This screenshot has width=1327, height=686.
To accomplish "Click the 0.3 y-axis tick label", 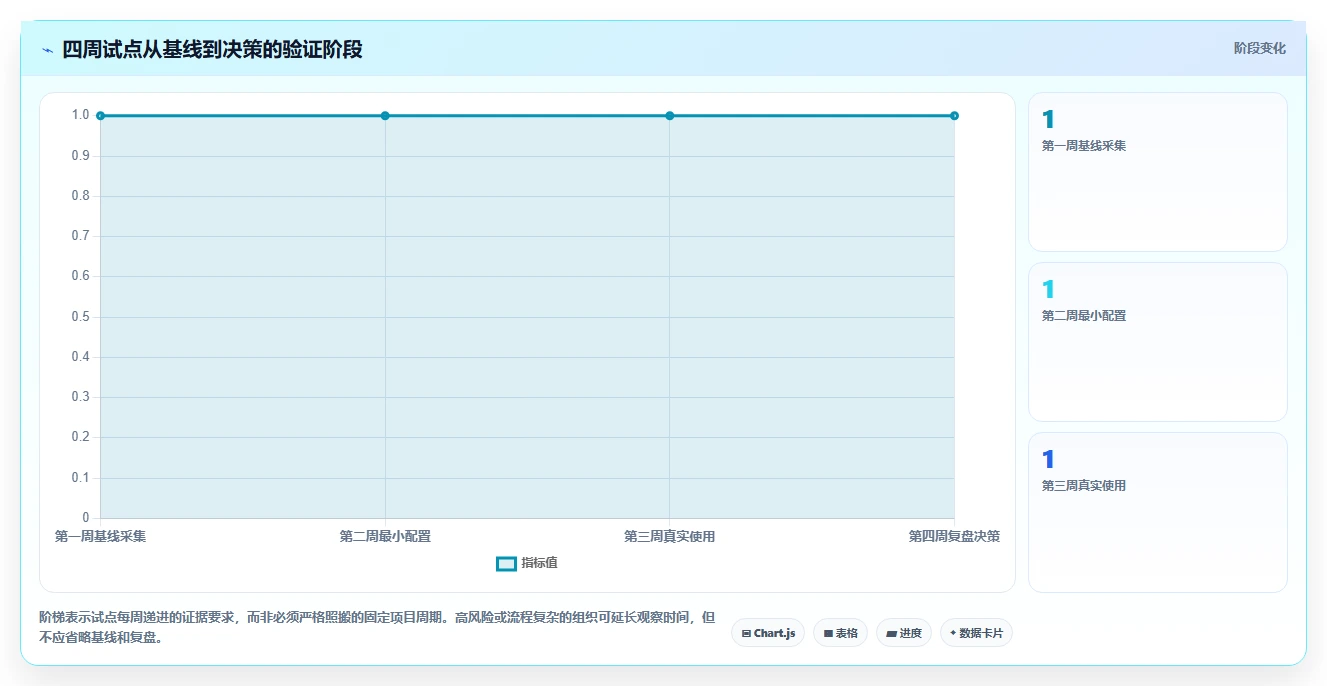I will [x=80, y=397].
